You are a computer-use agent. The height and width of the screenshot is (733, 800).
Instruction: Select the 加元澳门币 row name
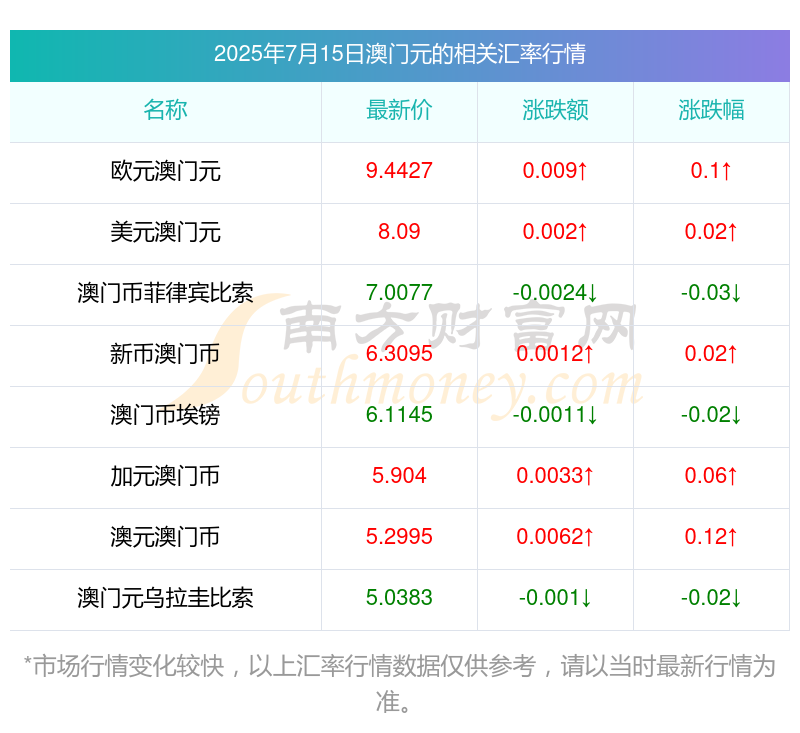click(165, 476)
